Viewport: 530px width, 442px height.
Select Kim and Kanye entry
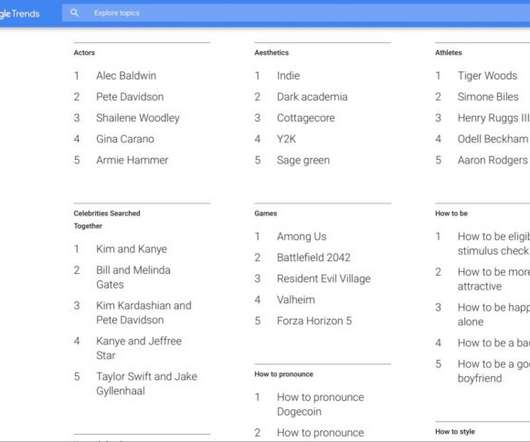pos(131,249)
